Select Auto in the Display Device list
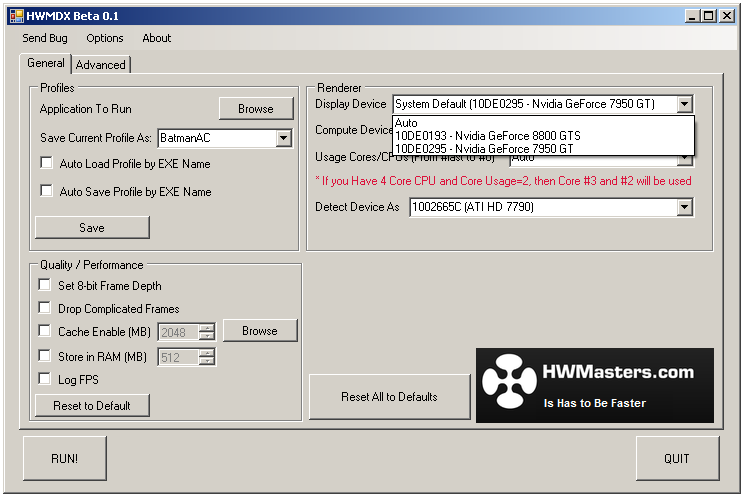Viewport: 742px width, 497px height. tap(543, 123)
